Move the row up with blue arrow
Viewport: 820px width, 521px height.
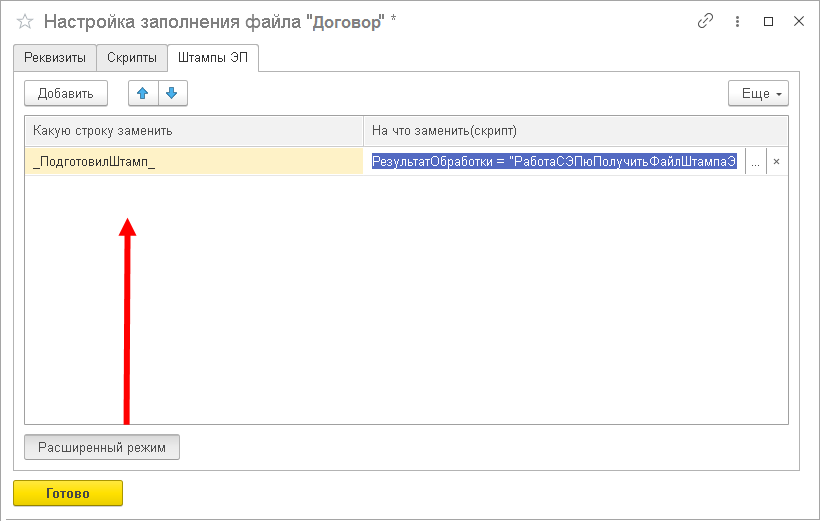tap(143, 93)
